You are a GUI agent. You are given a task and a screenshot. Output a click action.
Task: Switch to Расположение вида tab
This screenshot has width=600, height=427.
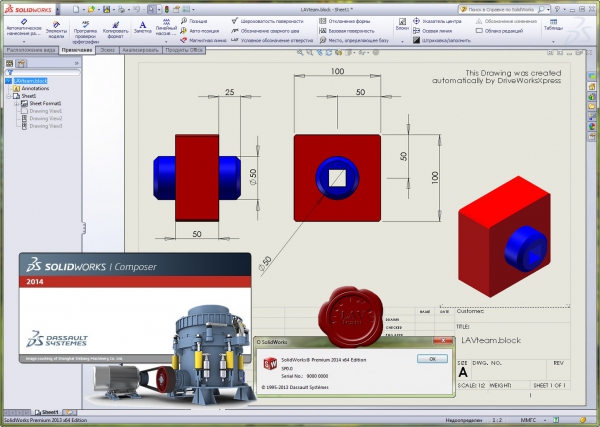pyautogui.click(x=31, y=50)
